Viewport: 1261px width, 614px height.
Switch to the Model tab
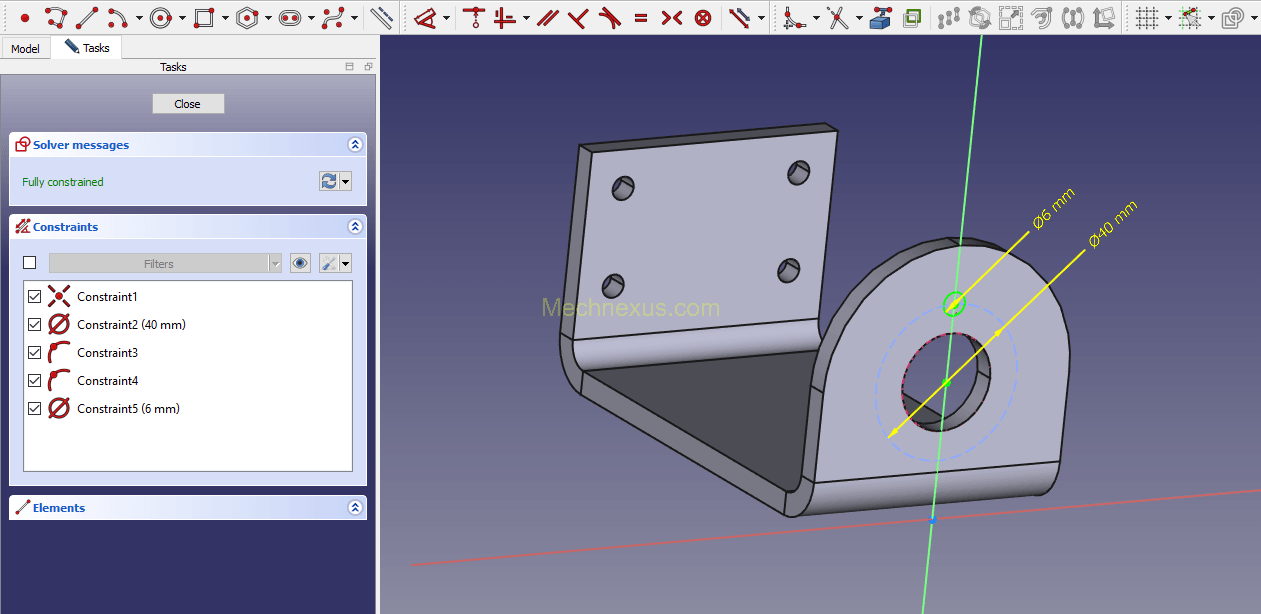(x=25, y=48)
